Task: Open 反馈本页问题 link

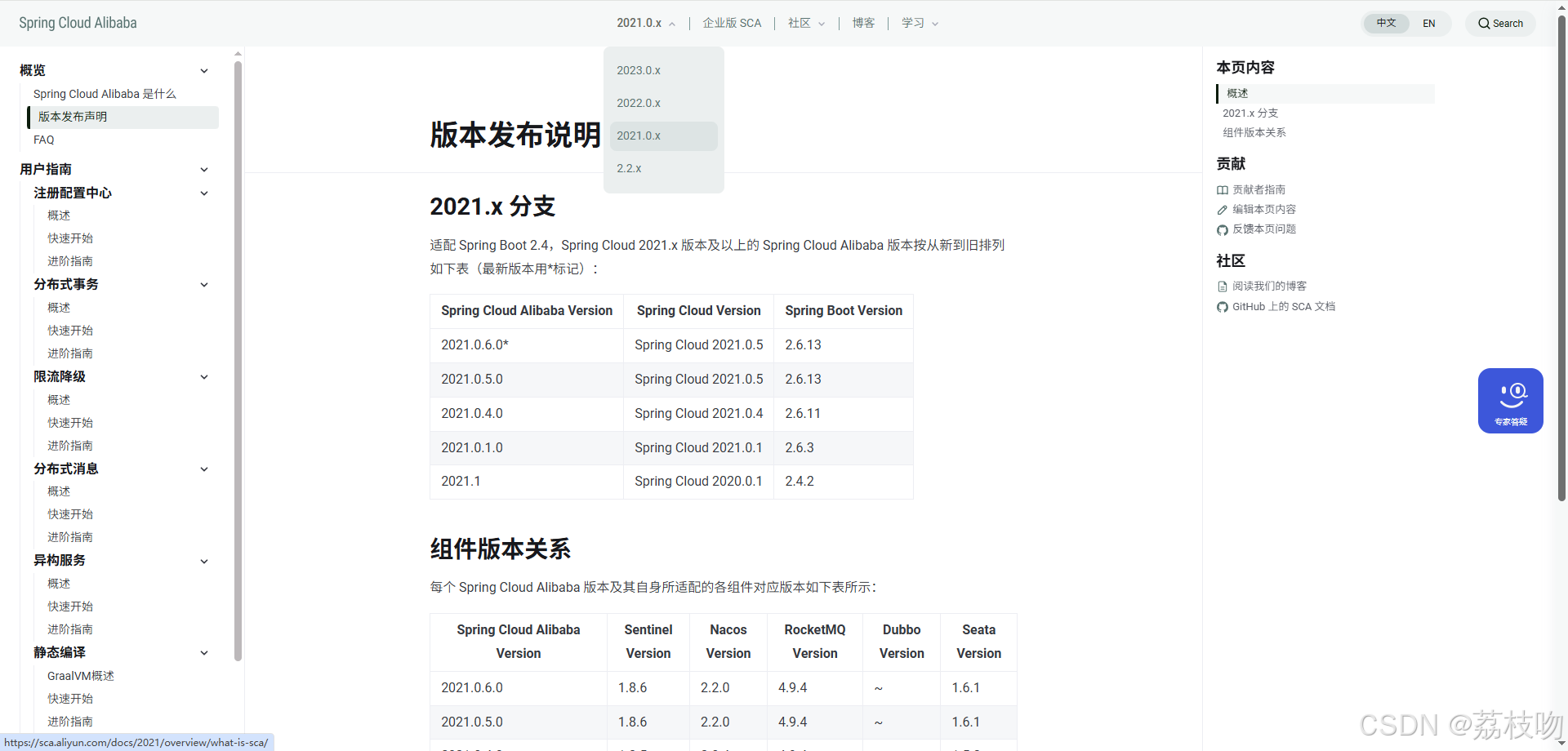Action: pyautogui.click(x=1264, y=229)
